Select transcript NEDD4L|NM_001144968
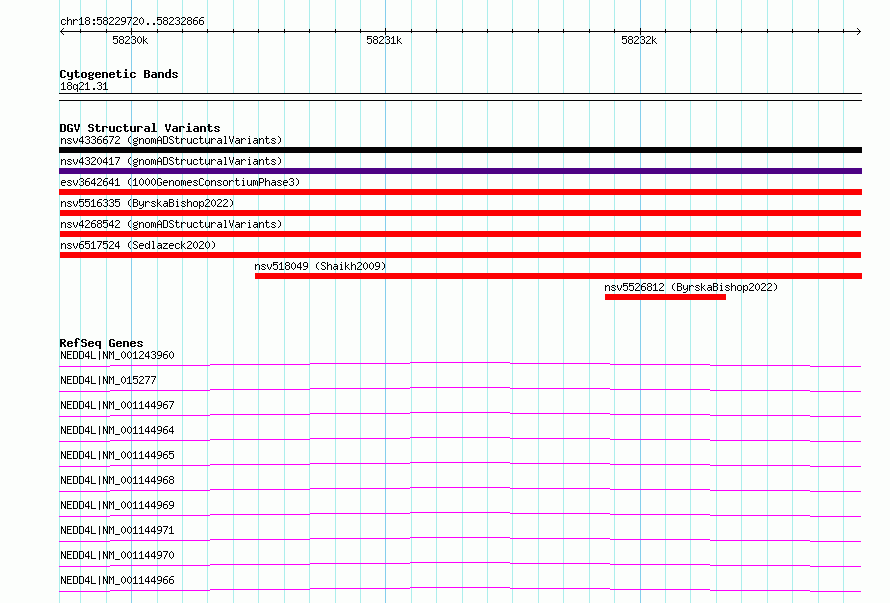This screenshot has width=890, height=603. pos(117,480)
